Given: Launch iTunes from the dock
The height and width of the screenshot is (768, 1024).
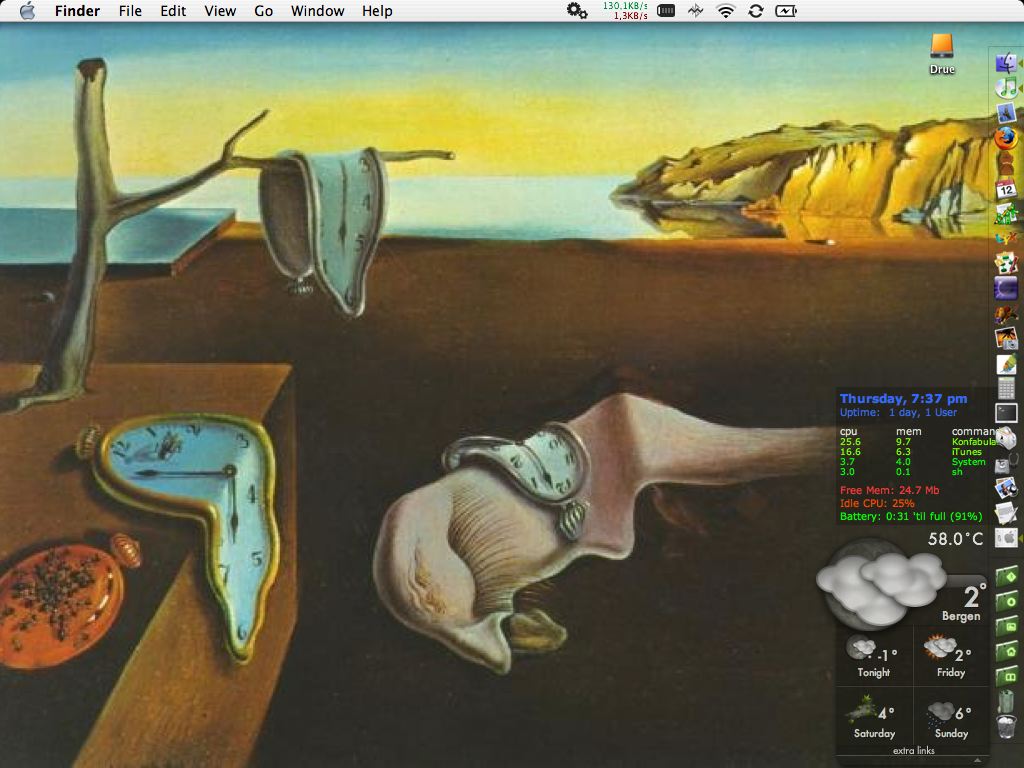Looking at the screenshot, I should [x=1006, y=87].
